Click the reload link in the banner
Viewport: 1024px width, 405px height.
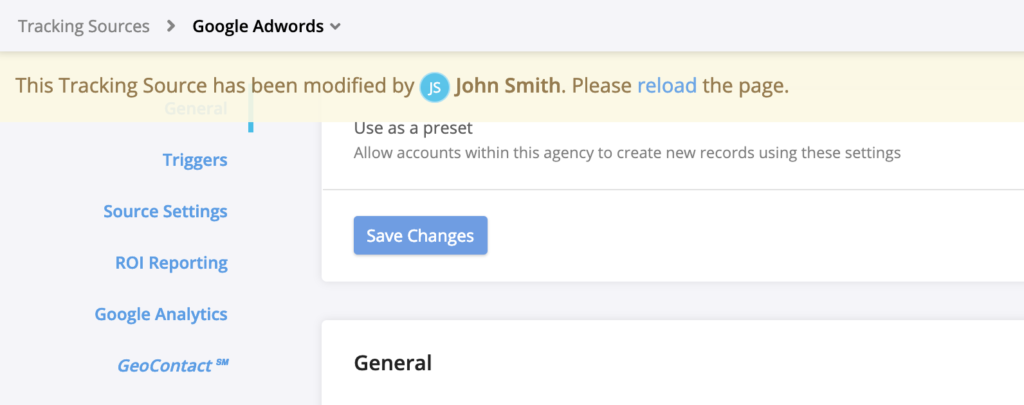[666, 86]
